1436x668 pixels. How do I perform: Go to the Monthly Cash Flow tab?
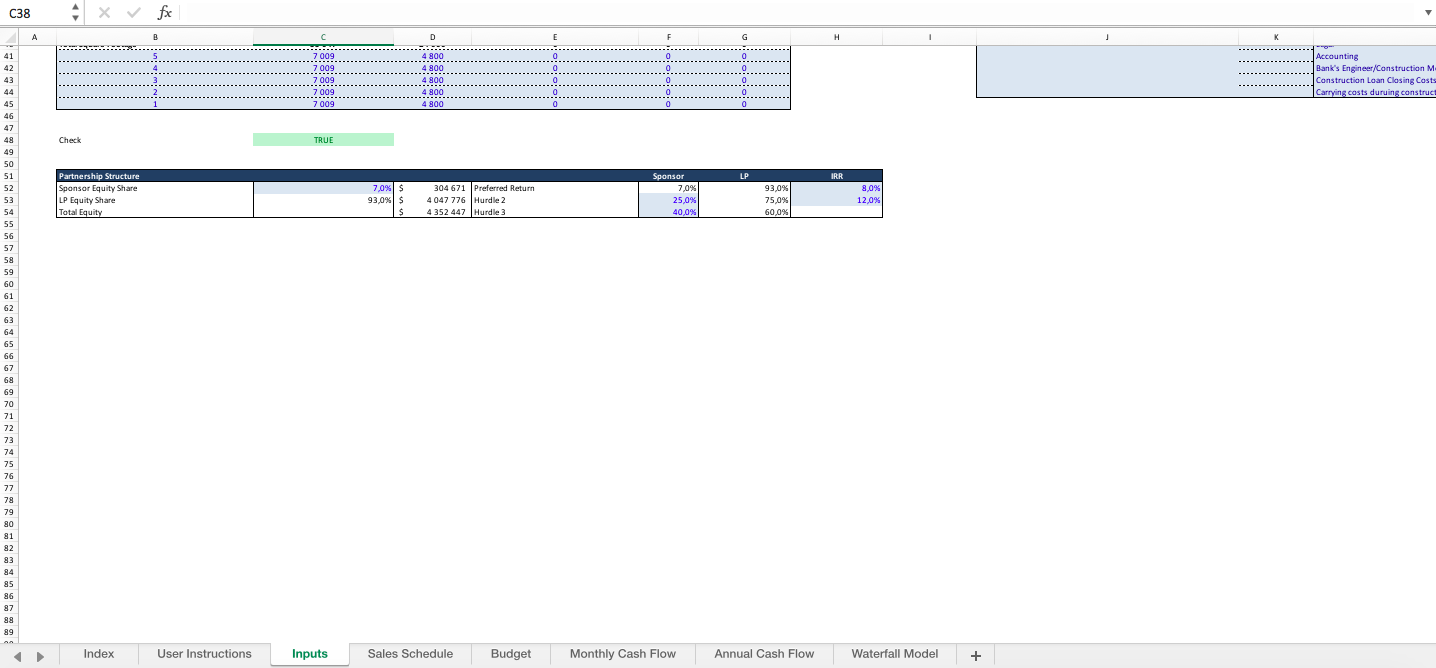pos(622,655)
